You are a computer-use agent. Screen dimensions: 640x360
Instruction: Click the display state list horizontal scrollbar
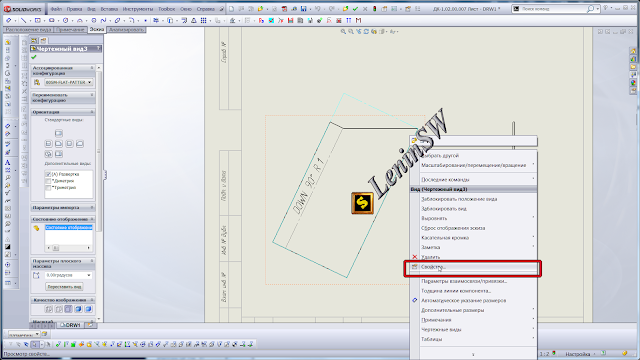[x=69, y=248]
